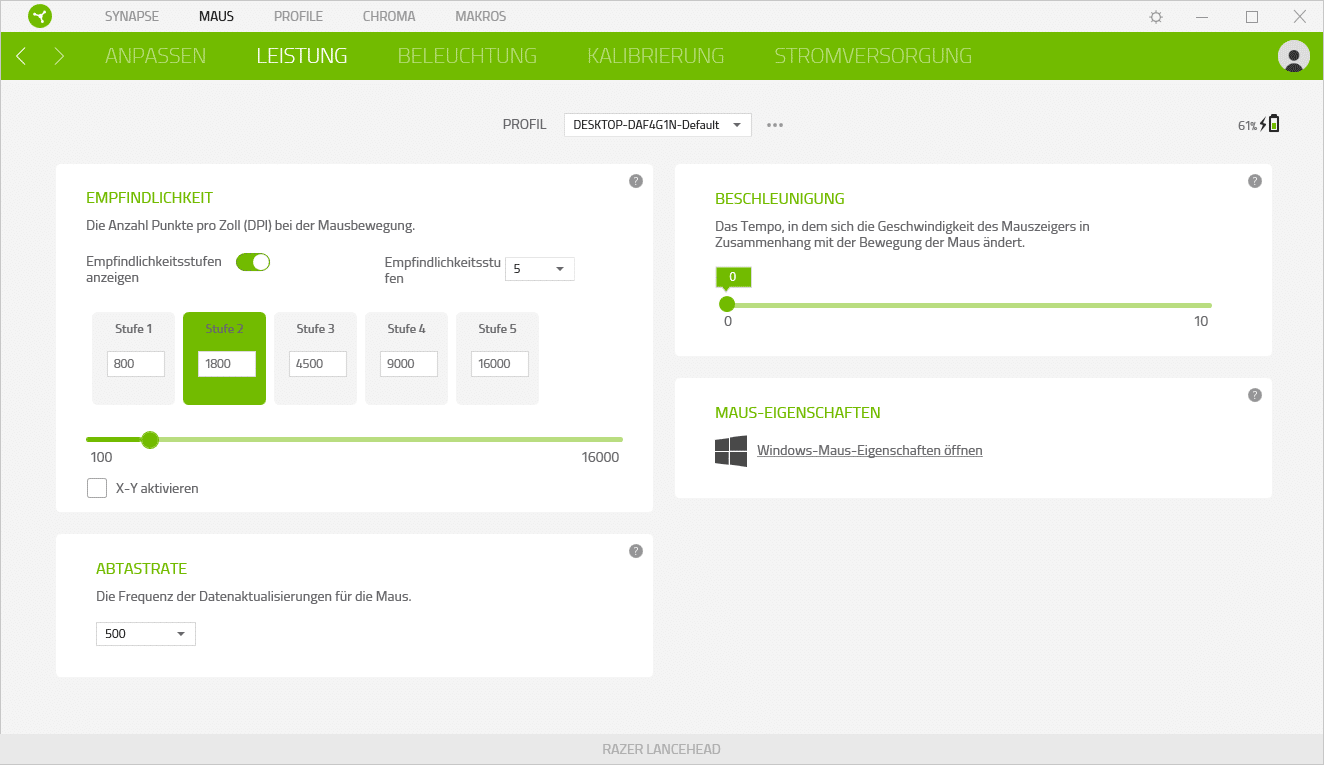Viewport: 1324px width, 765px height.
Task: Open profile options three-dots menu
Action: [x=775, y=125]
